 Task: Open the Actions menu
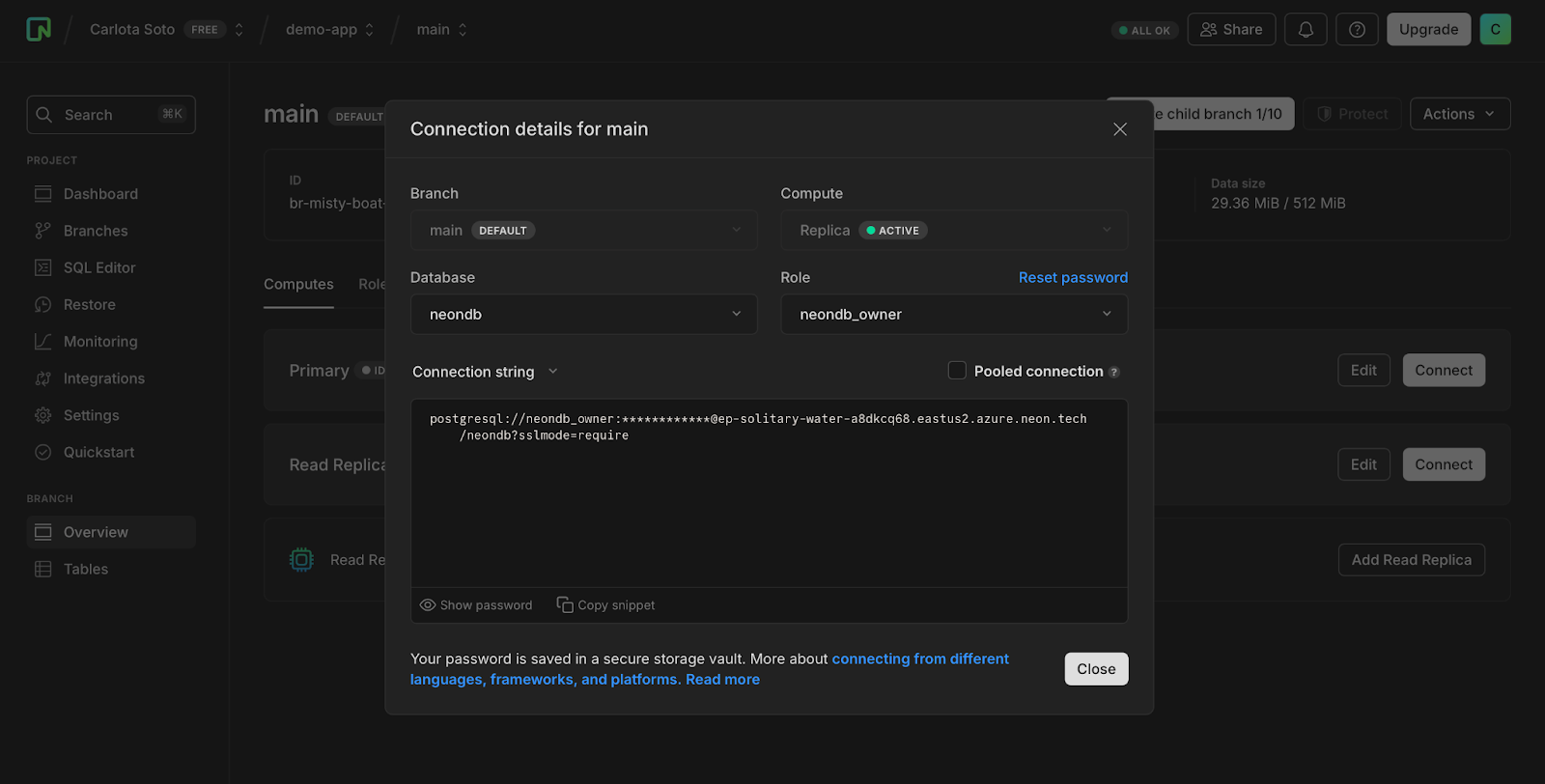(1460, 114)
